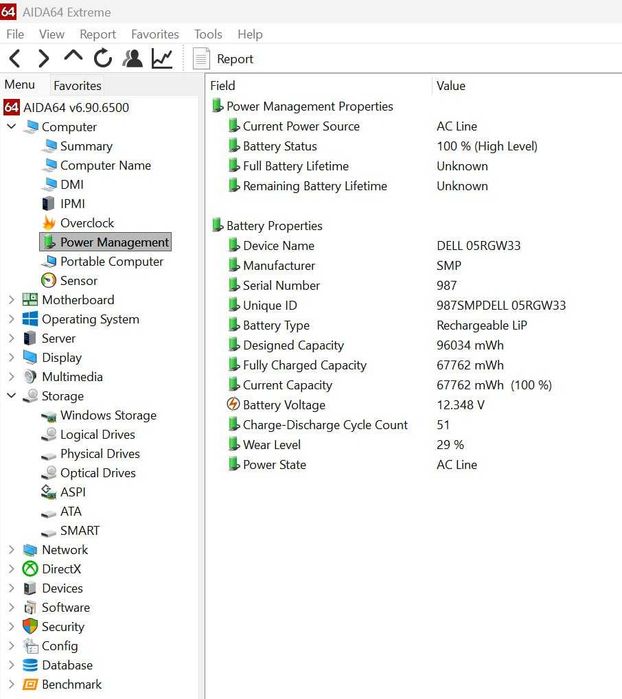Click the Motherboard icon
Viewport: 622px width, 699px height.
pos(30,300)
